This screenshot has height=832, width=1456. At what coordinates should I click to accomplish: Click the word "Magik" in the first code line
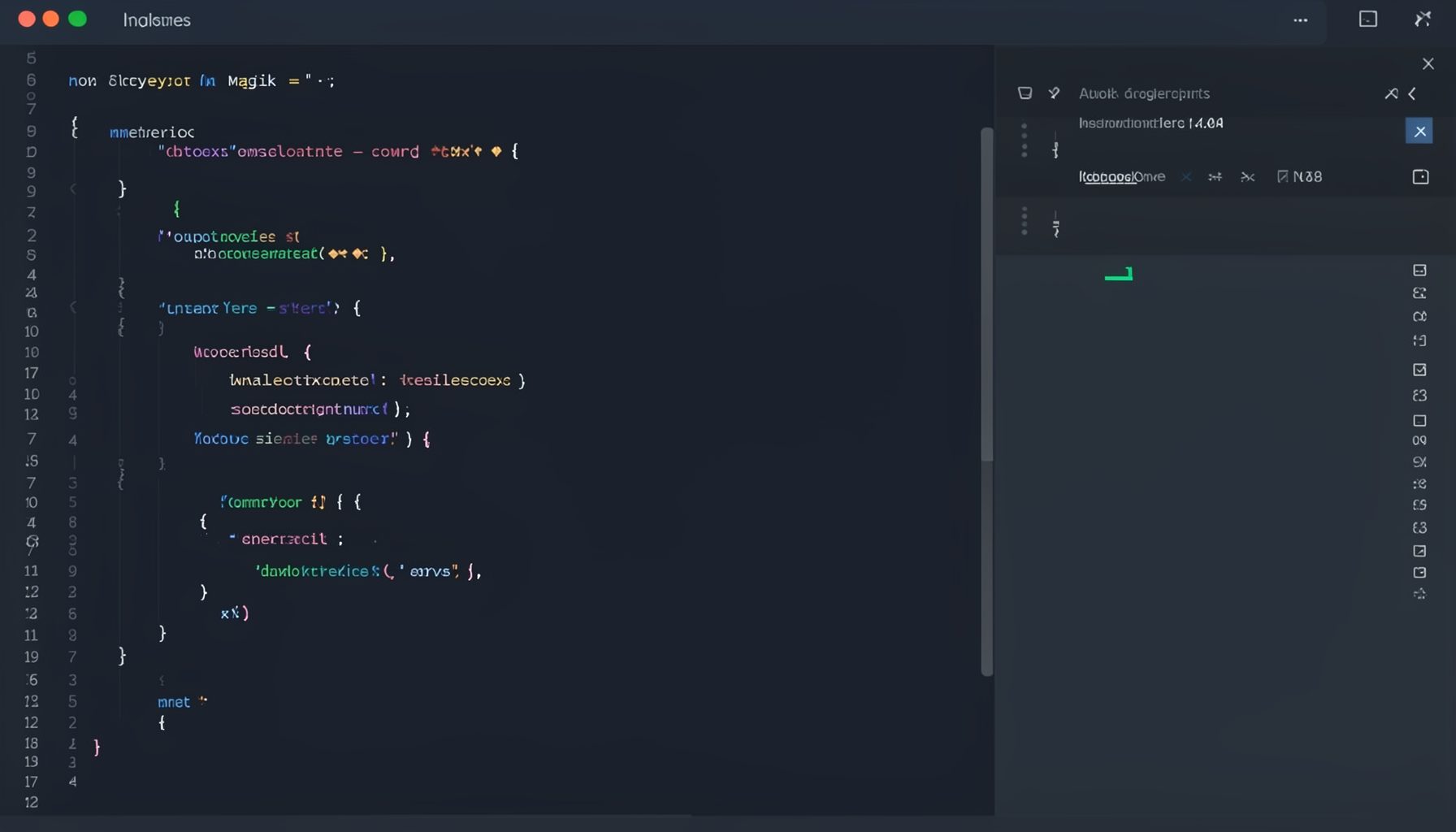[x=252, y=80]
